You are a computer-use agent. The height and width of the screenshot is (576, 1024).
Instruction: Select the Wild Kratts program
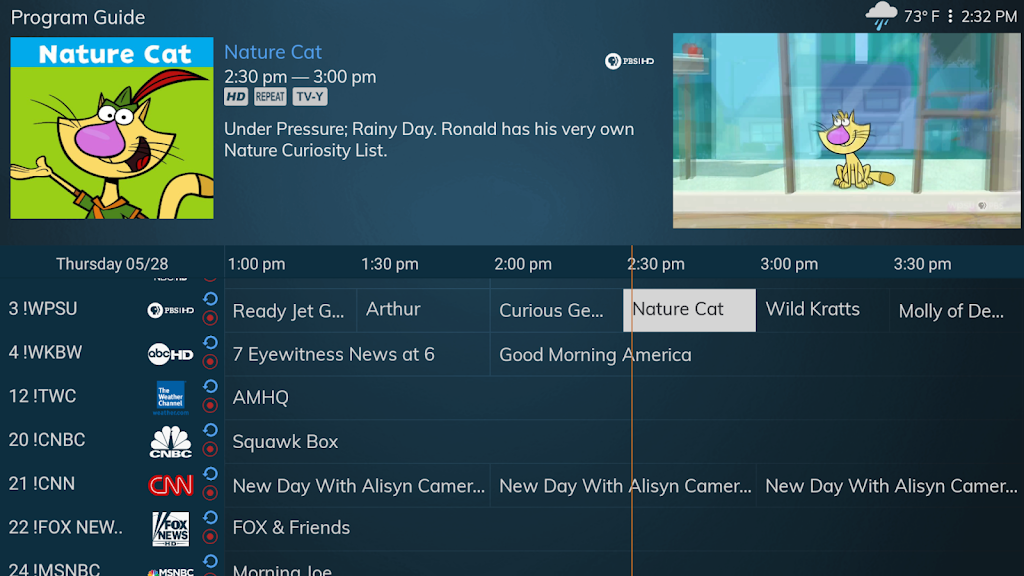[822, 310]
